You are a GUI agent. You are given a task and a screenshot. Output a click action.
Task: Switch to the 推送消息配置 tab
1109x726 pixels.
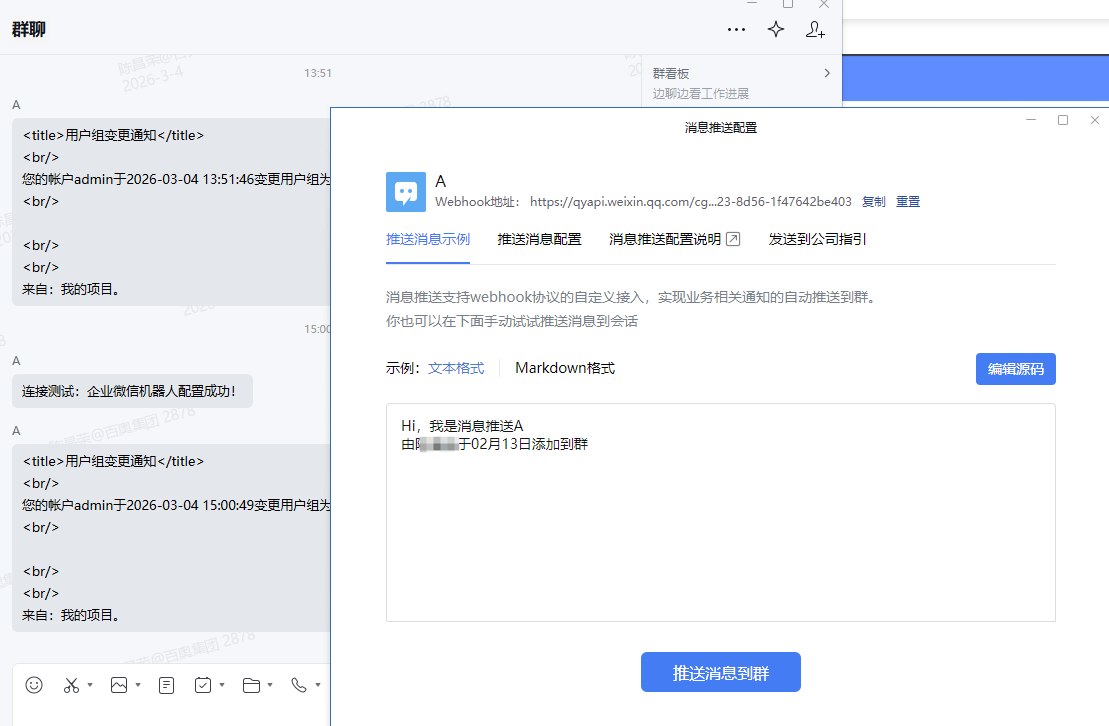coord(540,240)
